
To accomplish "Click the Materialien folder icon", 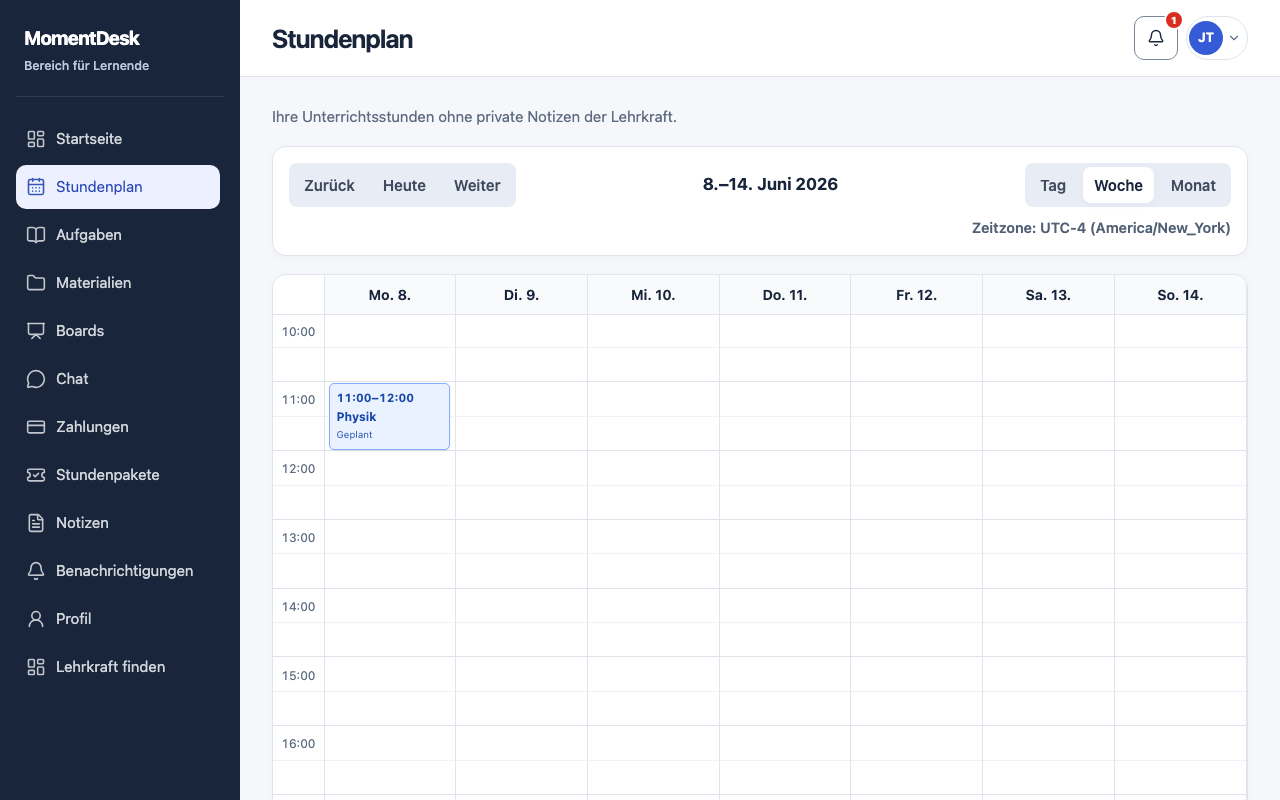I will point(36,283).
